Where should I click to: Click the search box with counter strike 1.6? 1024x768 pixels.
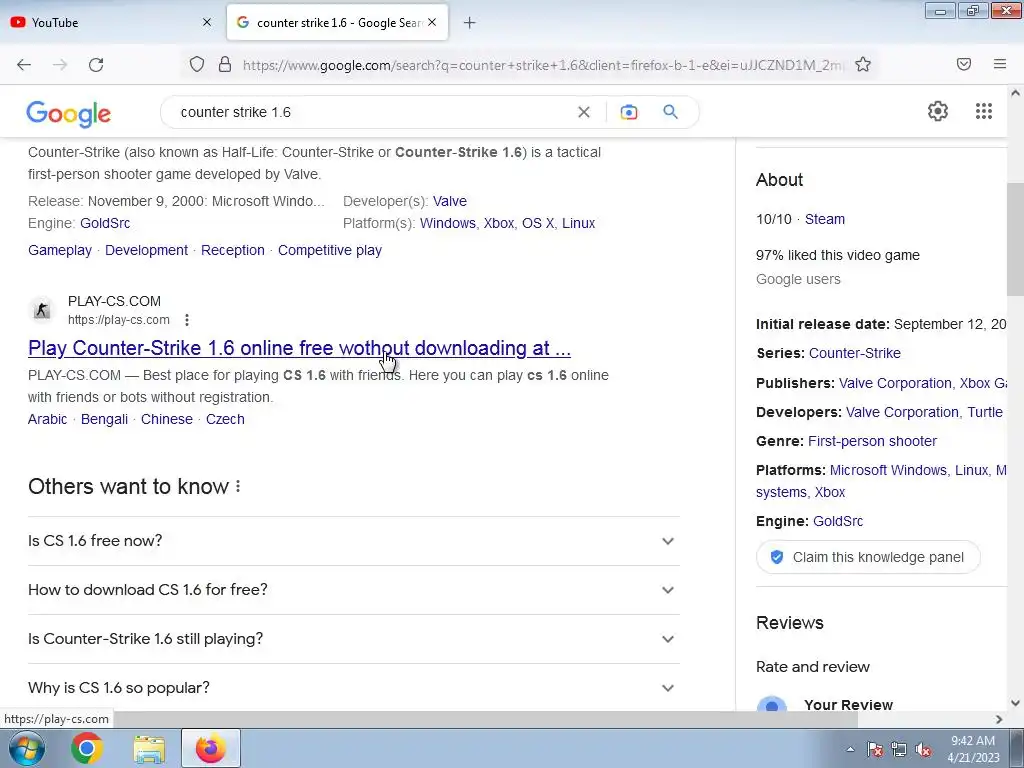372,112
